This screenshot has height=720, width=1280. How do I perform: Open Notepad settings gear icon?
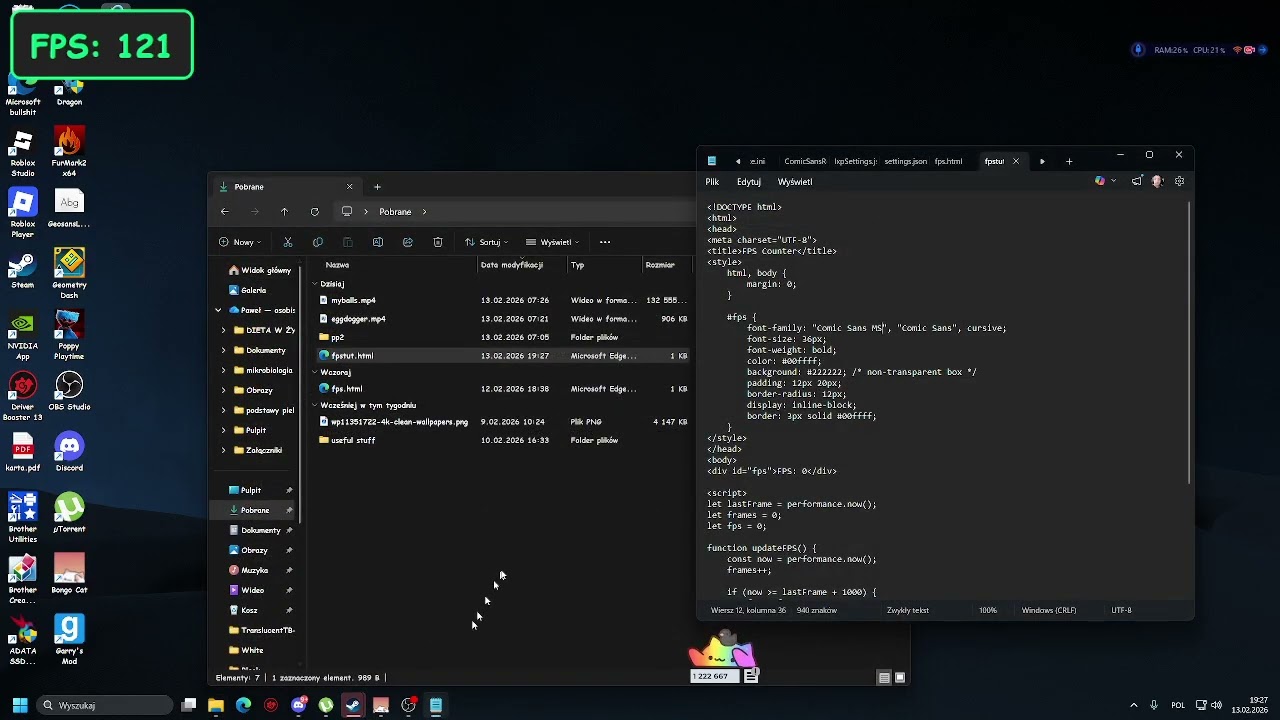1179,182
